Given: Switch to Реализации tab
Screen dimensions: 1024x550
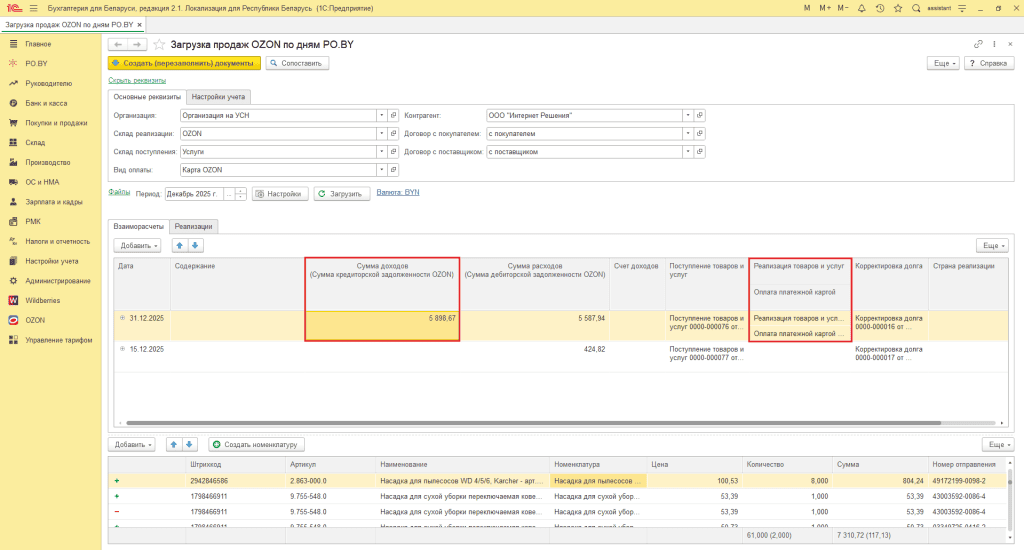Looking at the screenshot, I should click(x=193, y=226).
